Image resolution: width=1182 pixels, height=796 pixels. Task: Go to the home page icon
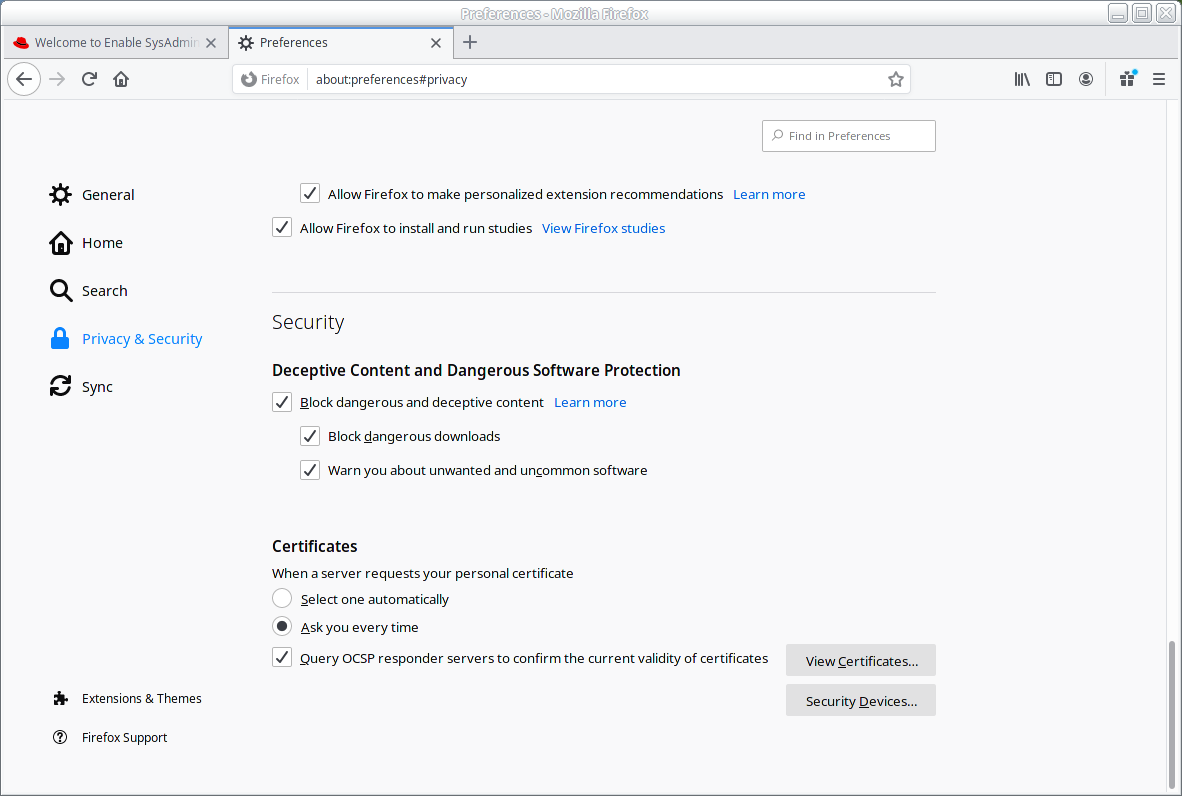[x=121, y=79]
